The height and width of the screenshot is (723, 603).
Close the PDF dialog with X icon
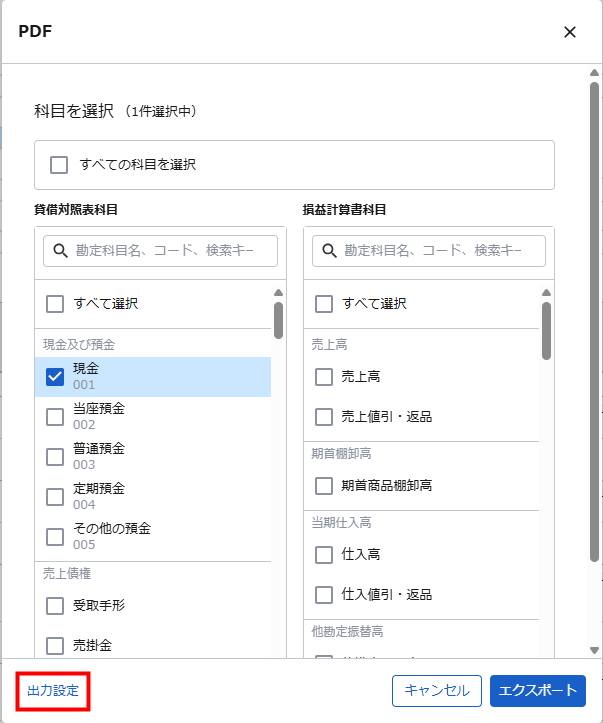(570, 32)
